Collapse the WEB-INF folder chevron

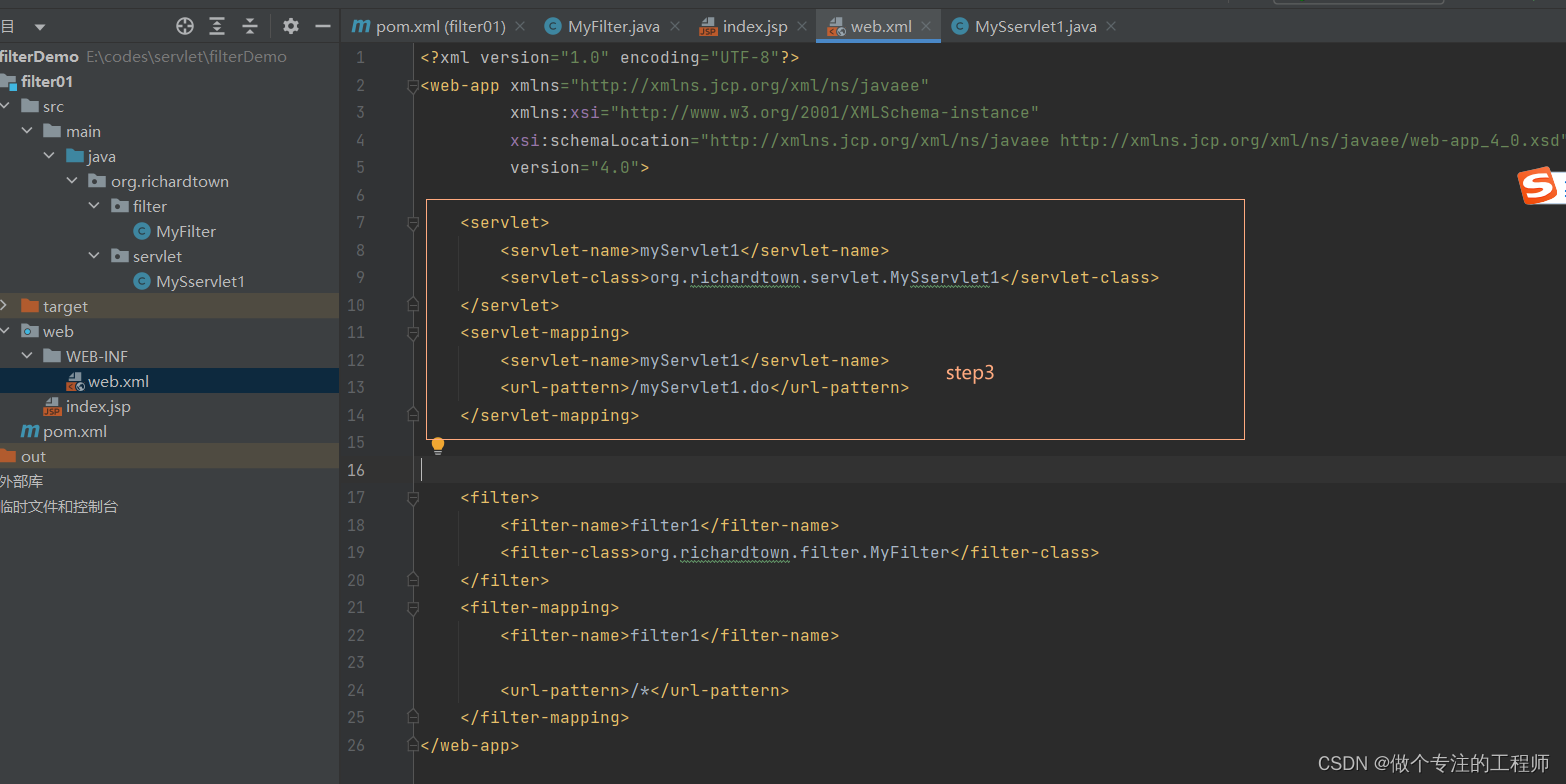point(26,356)
